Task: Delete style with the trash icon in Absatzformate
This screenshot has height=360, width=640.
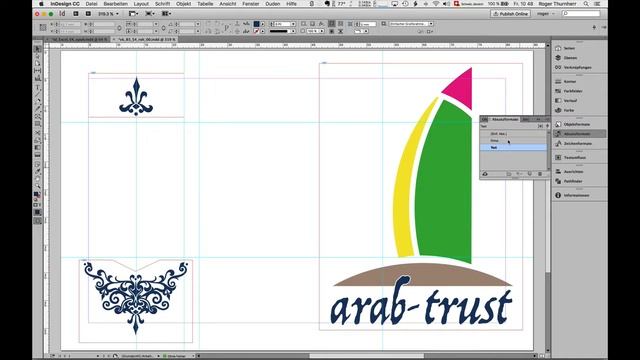Action: click(x=540, y=174)
